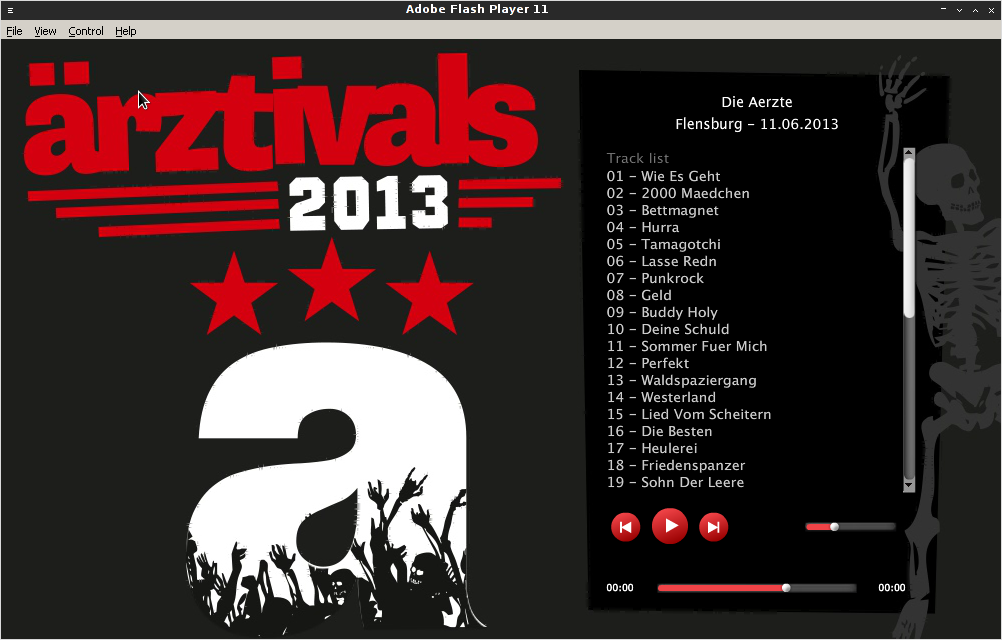
Task: Skip to the next track
Action: point(714,527)
